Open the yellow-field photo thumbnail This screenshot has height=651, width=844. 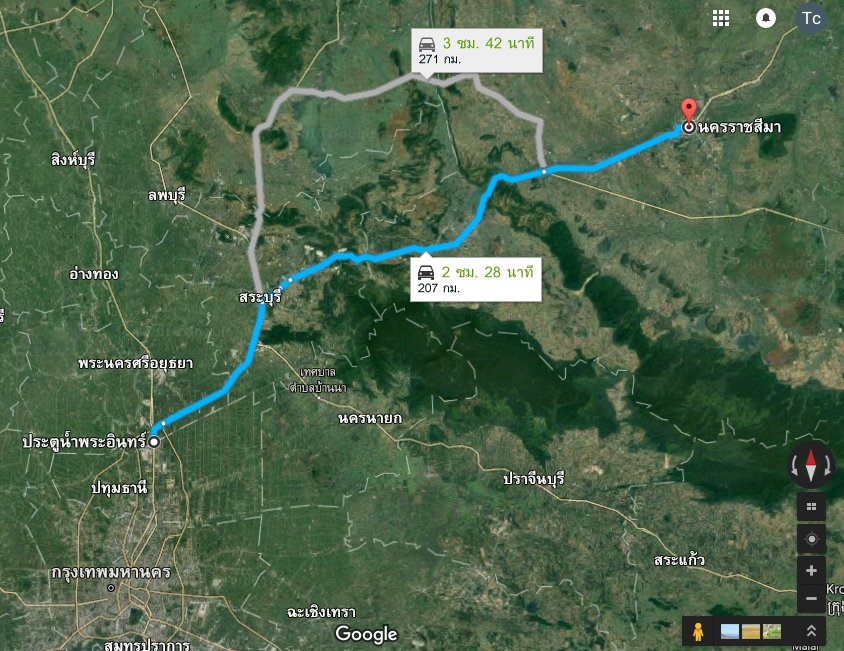click(x=751, y=631)
